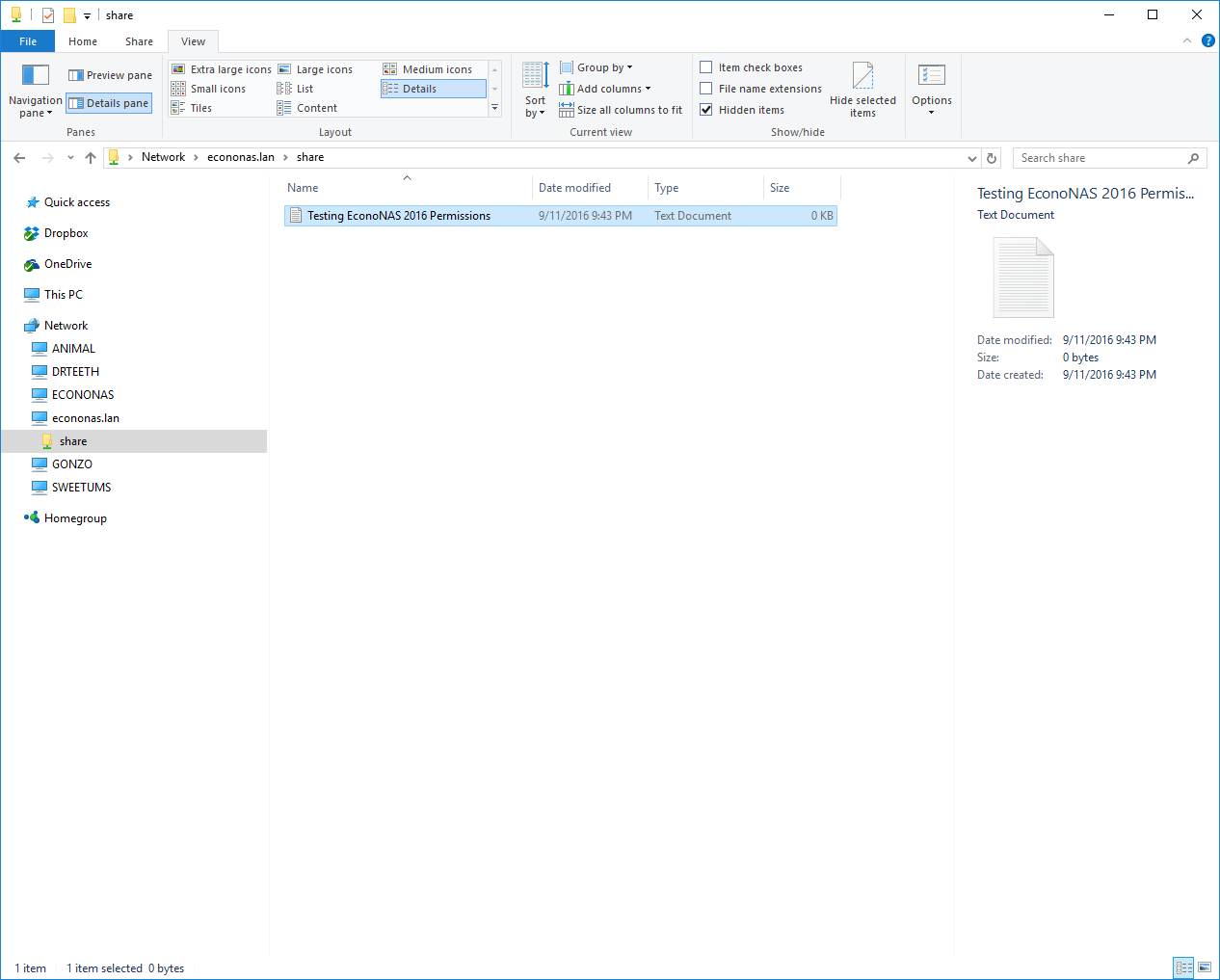Image resolution: width=1220 pixels, height=980 pixels.
Task: Switch to Medium icons layout
Action: (x=428, y=69)
